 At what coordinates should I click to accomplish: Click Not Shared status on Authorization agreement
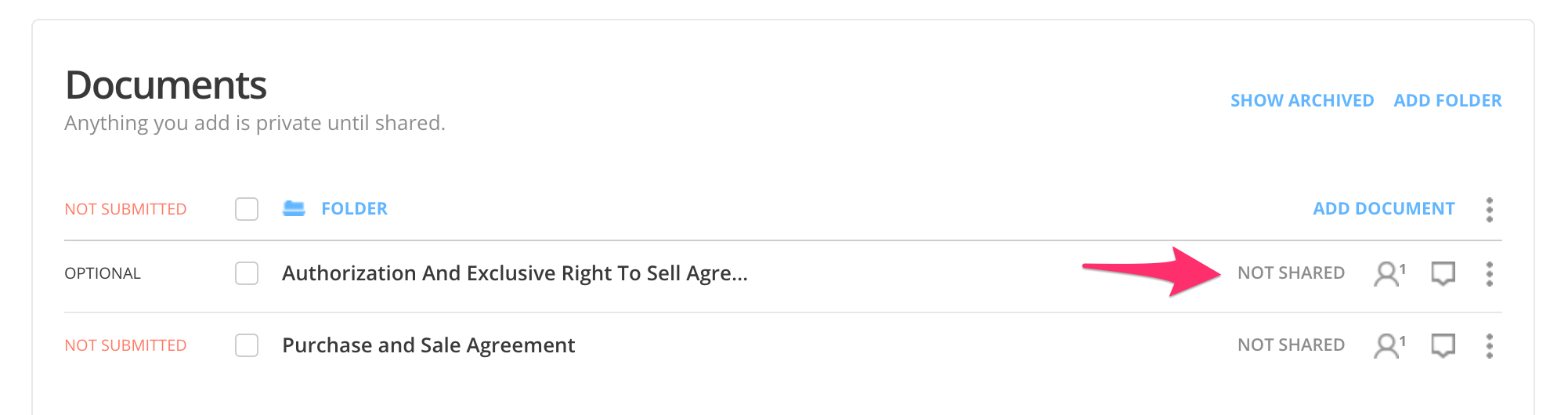(x=1291, y=273)
